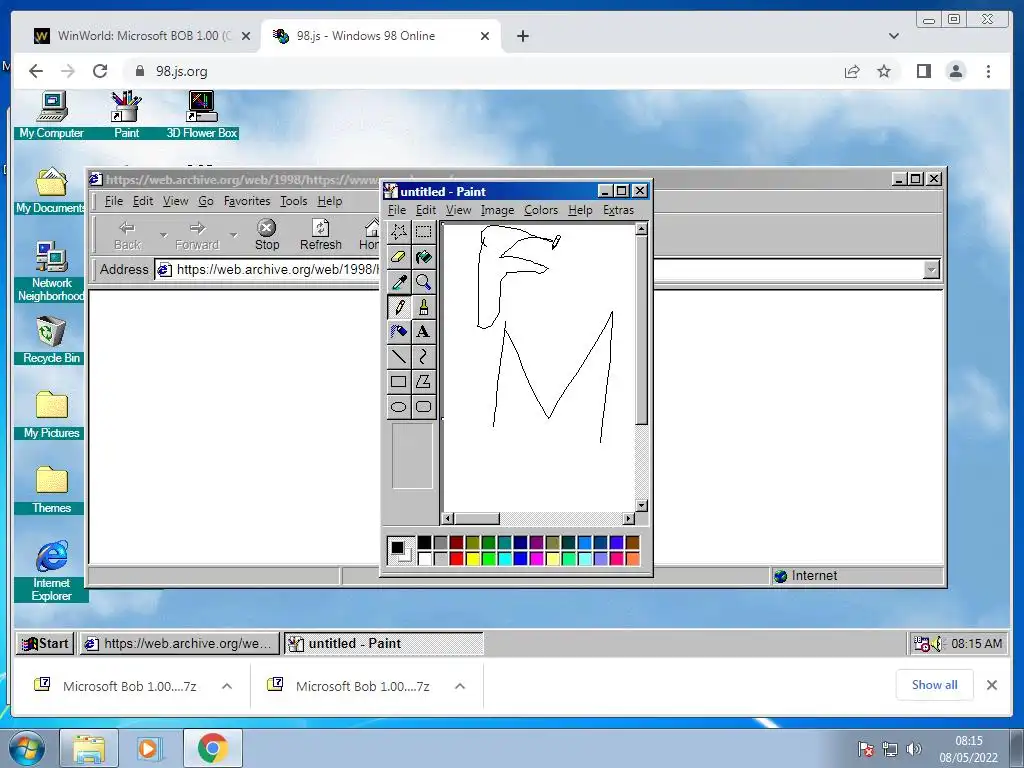Open the Forward history dropdown arrow in IE
Viewport: 1024px width, 768px height.
233,235
